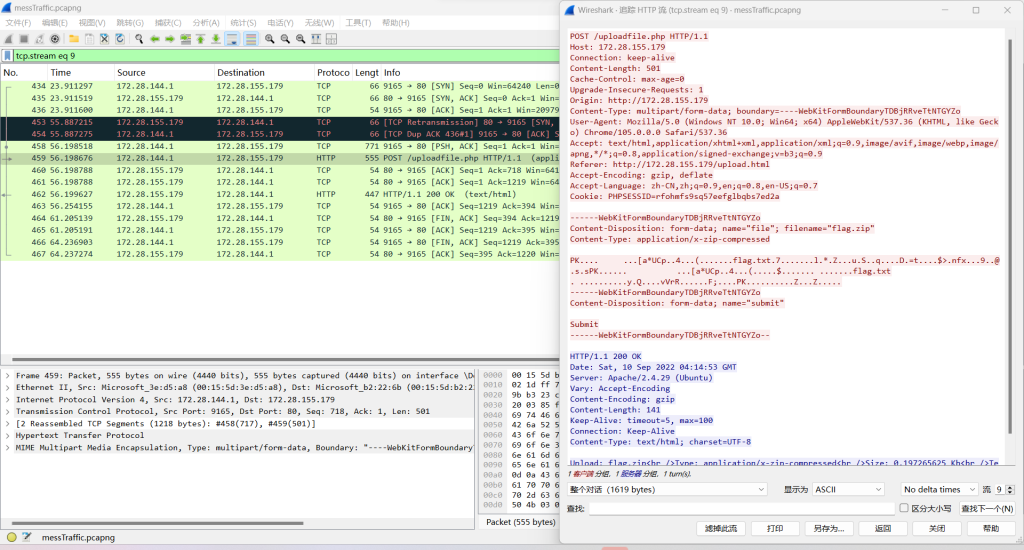Open the 分析(A) menu
The width and height of the screenshot is (1024, 550).
coord(206,22)
